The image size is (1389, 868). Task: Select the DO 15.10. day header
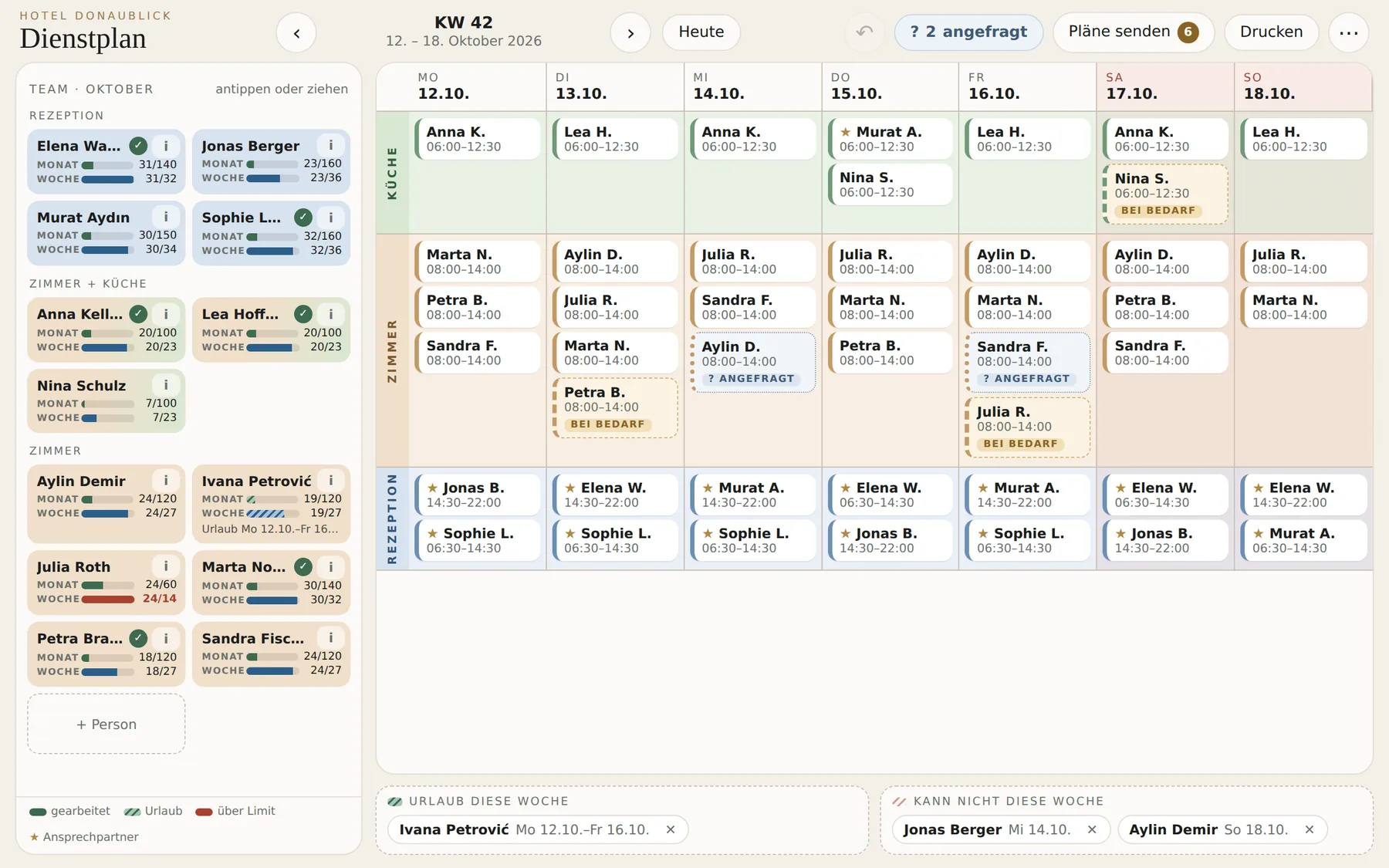click(x=891, y=86)
